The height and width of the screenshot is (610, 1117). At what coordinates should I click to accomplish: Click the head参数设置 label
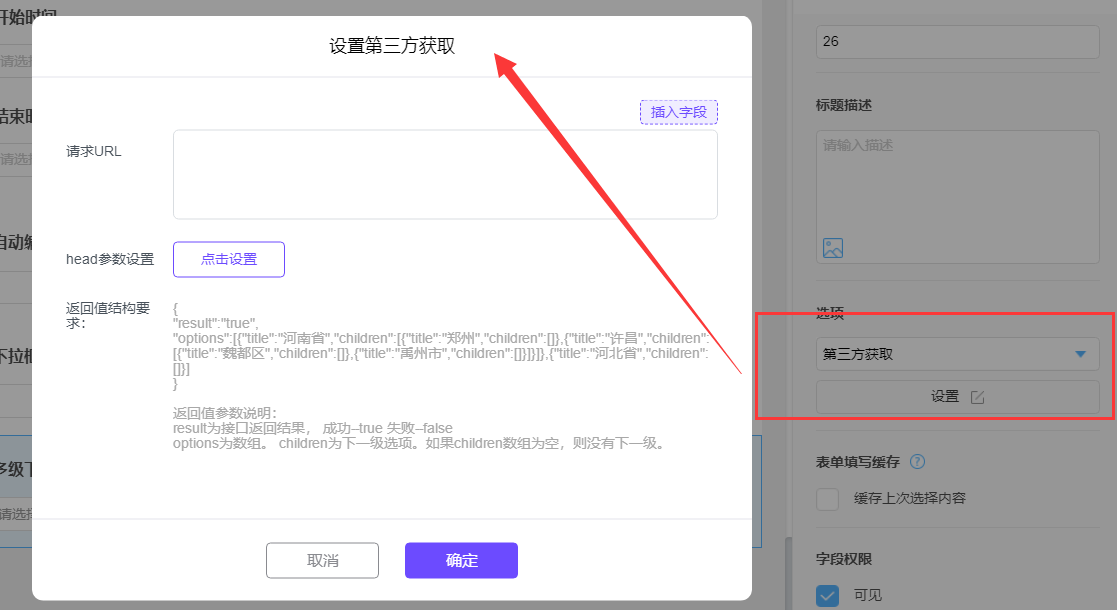point(110,259)
